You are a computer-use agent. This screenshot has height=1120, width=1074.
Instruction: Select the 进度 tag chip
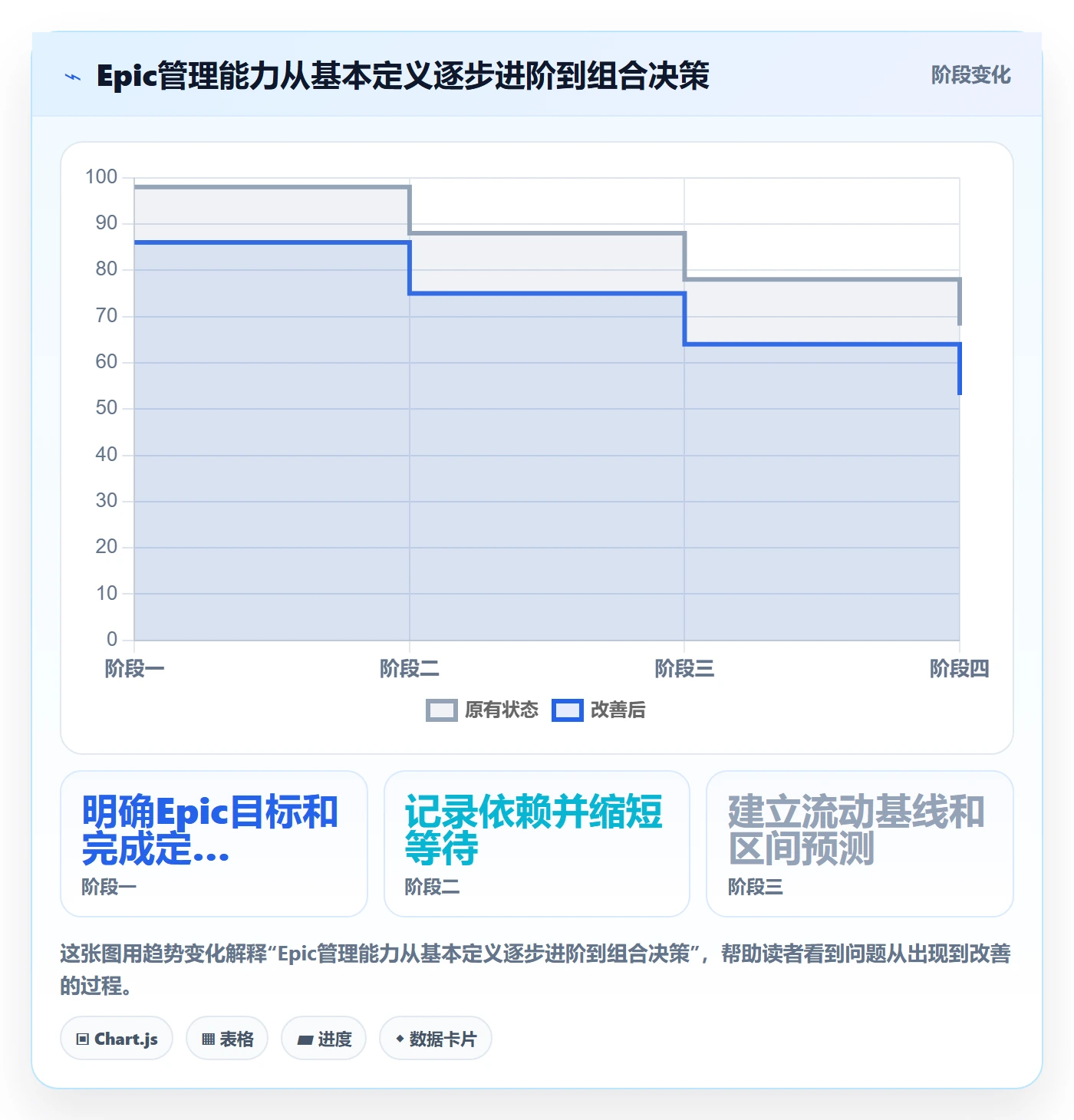pos(324,1039)
